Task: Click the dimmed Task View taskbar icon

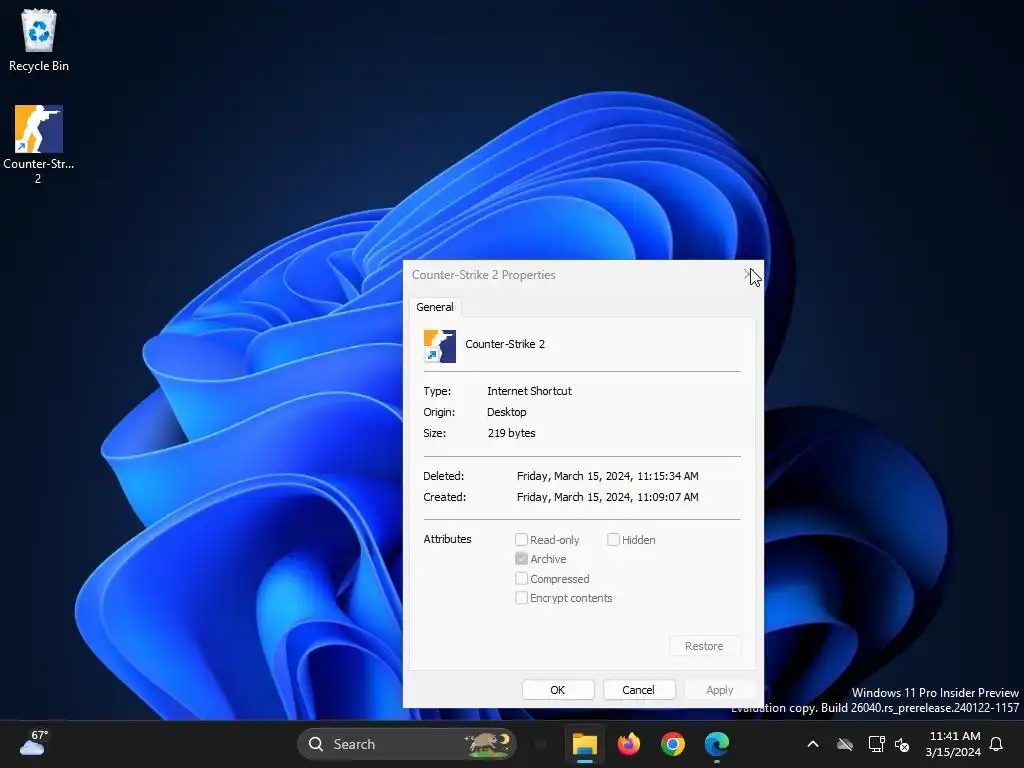Action: [541, 744]
